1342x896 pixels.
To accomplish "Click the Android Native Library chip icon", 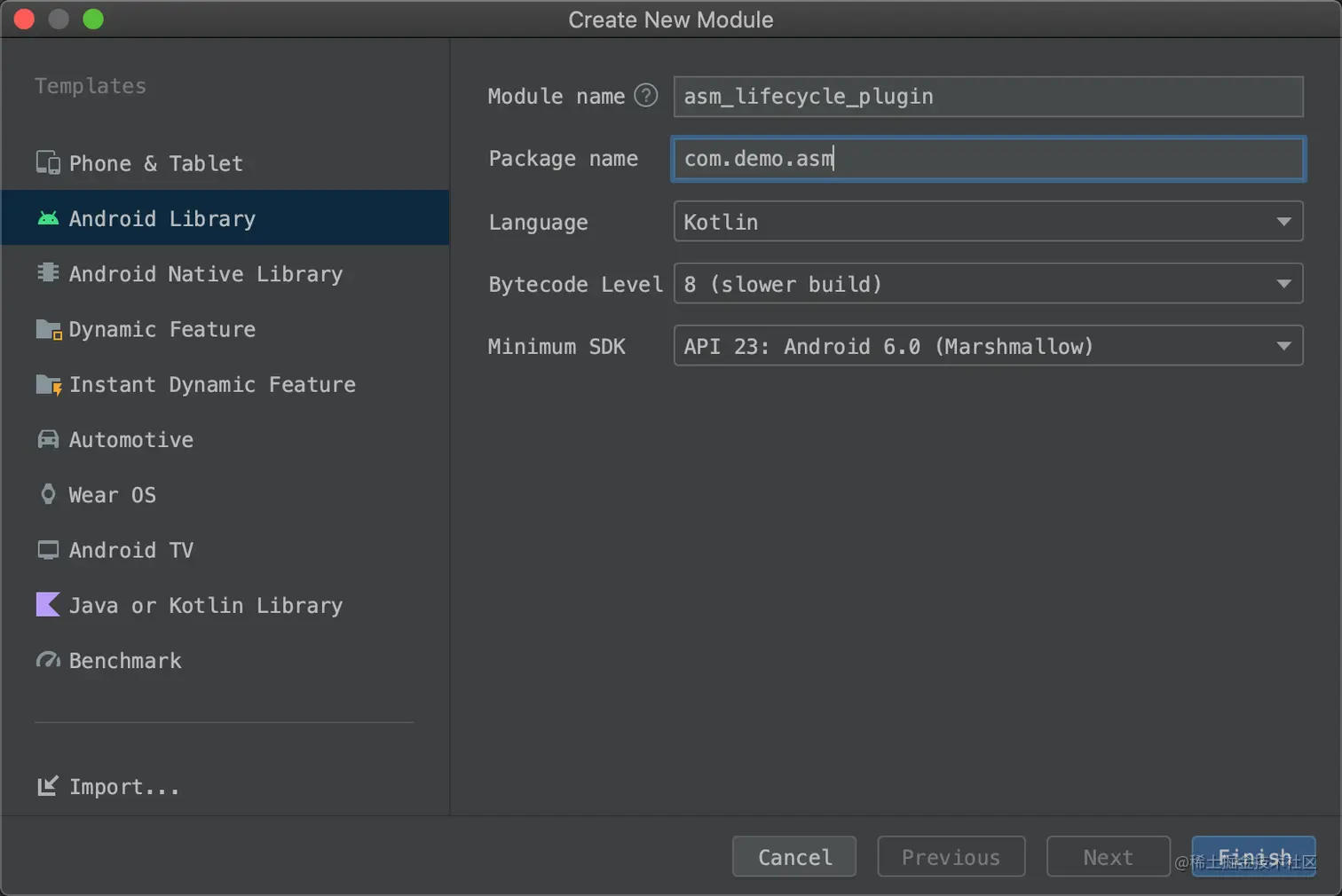I will 48,273.
